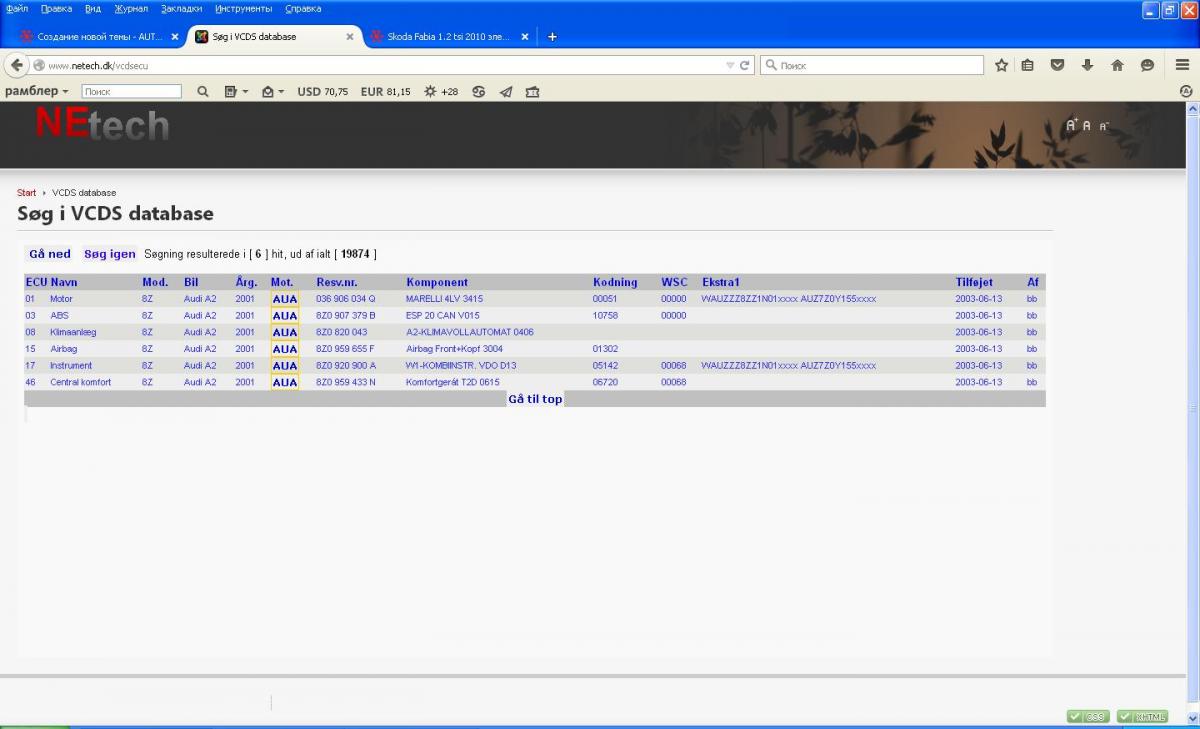
Task: Decrease page font size with A- icon
Action: pyautogui.click(x=1104, y=126)
